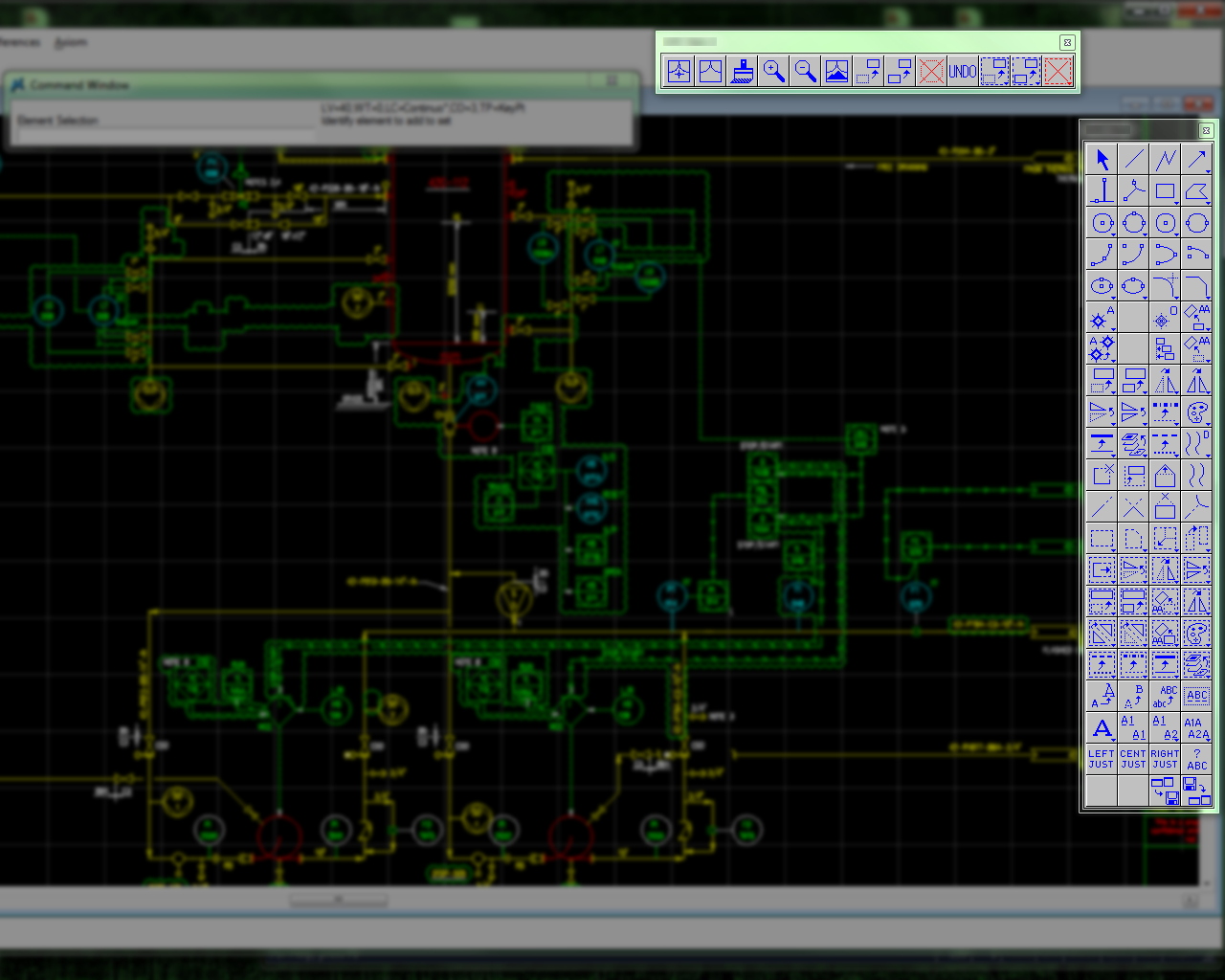The image size is (1225, 980).
Task: Click the dotted box ABC text tool
Action: (1197, 696)
